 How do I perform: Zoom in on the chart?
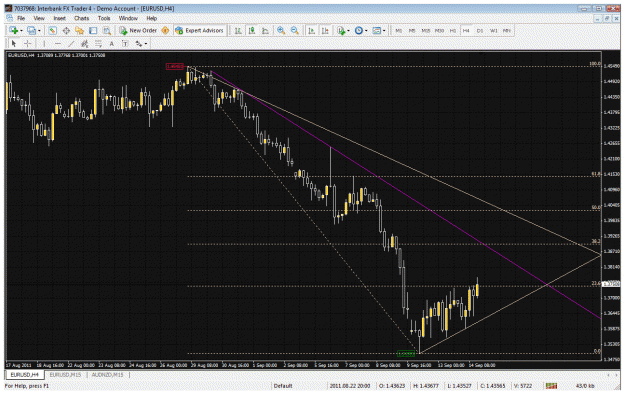tap(281, 30)
